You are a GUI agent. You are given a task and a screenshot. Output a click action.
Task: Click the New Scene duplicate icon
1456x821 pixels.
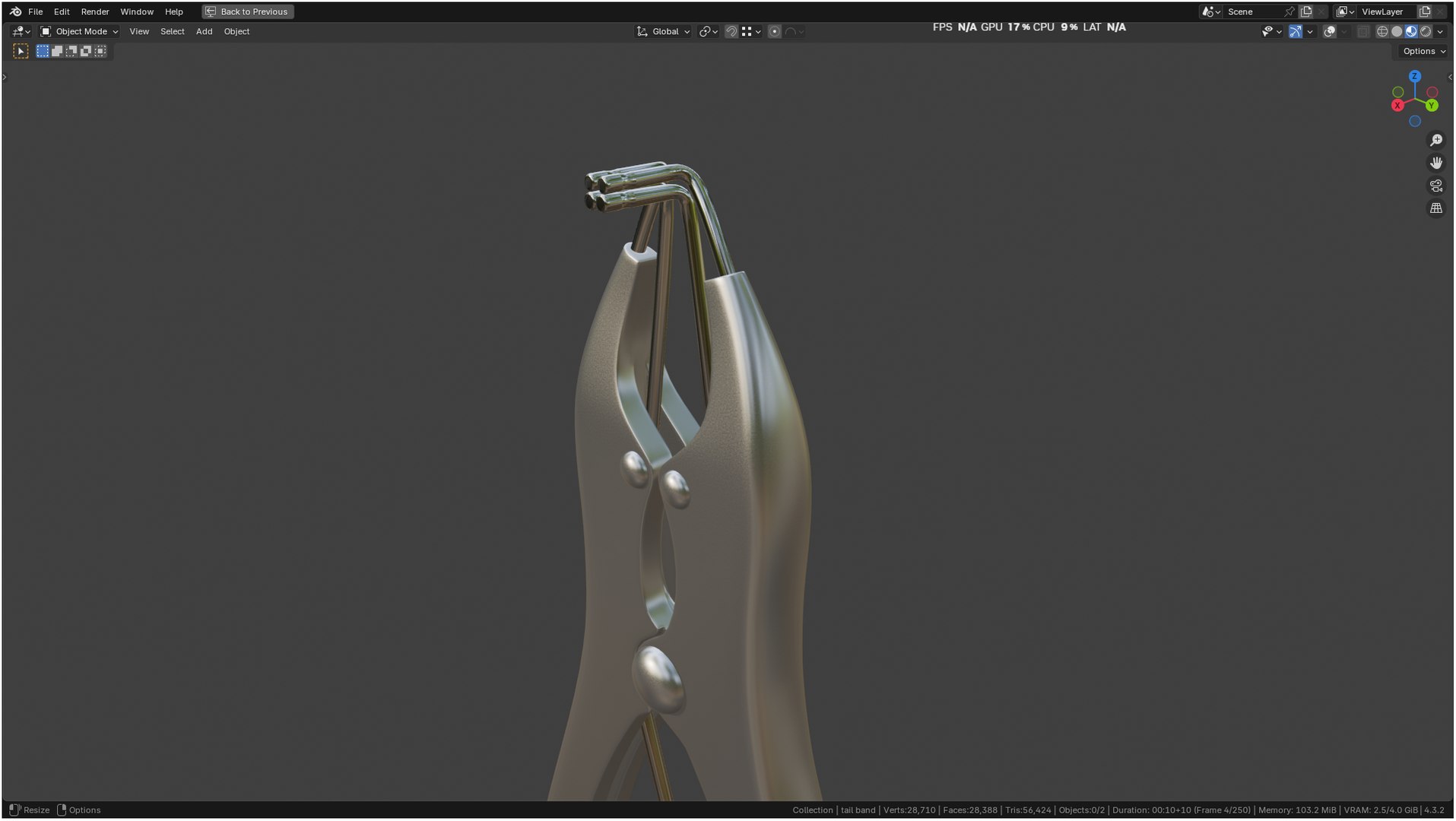coord(1306,11)
